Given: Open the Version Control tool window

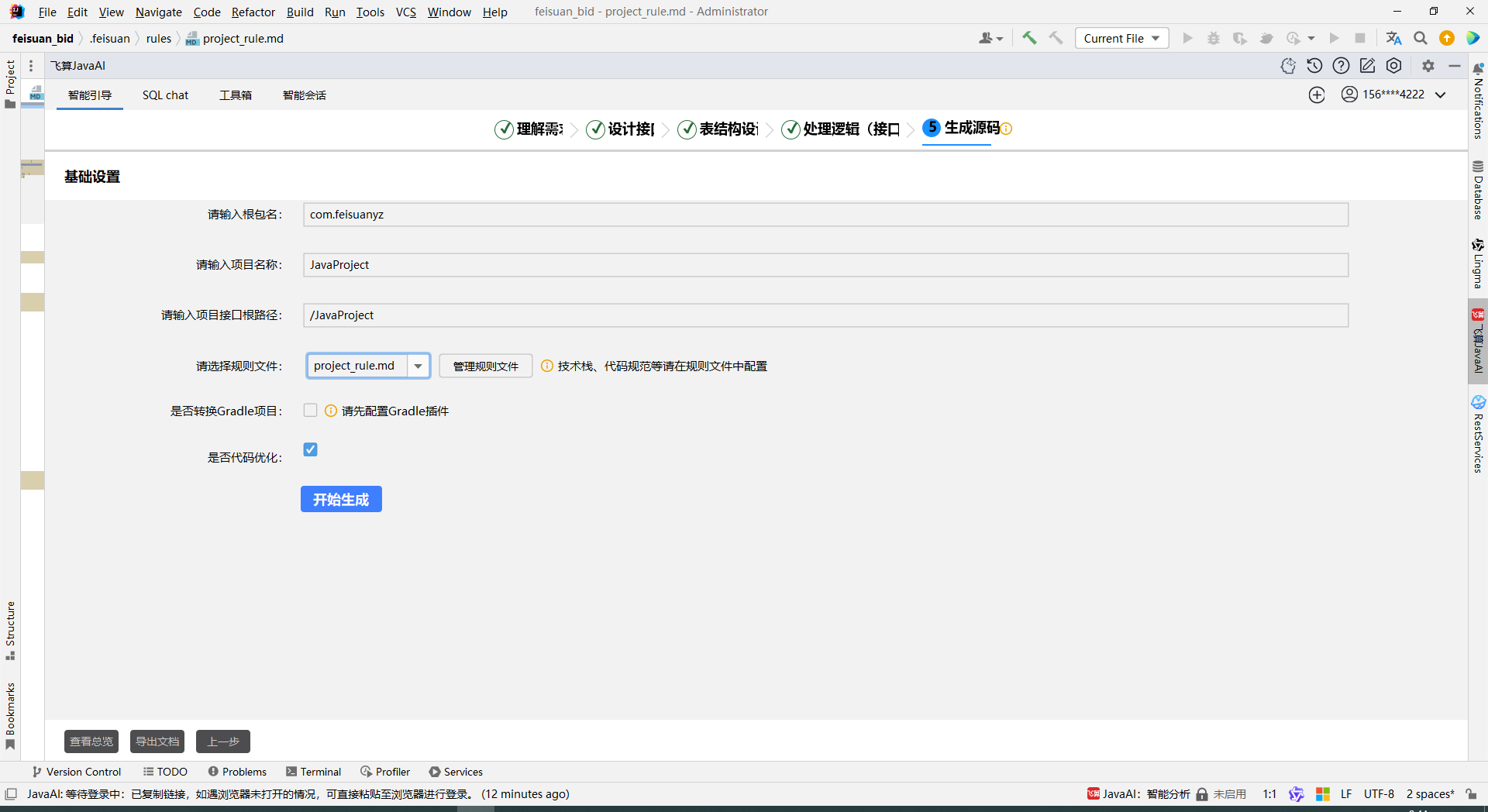Looking at the screenshot, I should 77,772.
